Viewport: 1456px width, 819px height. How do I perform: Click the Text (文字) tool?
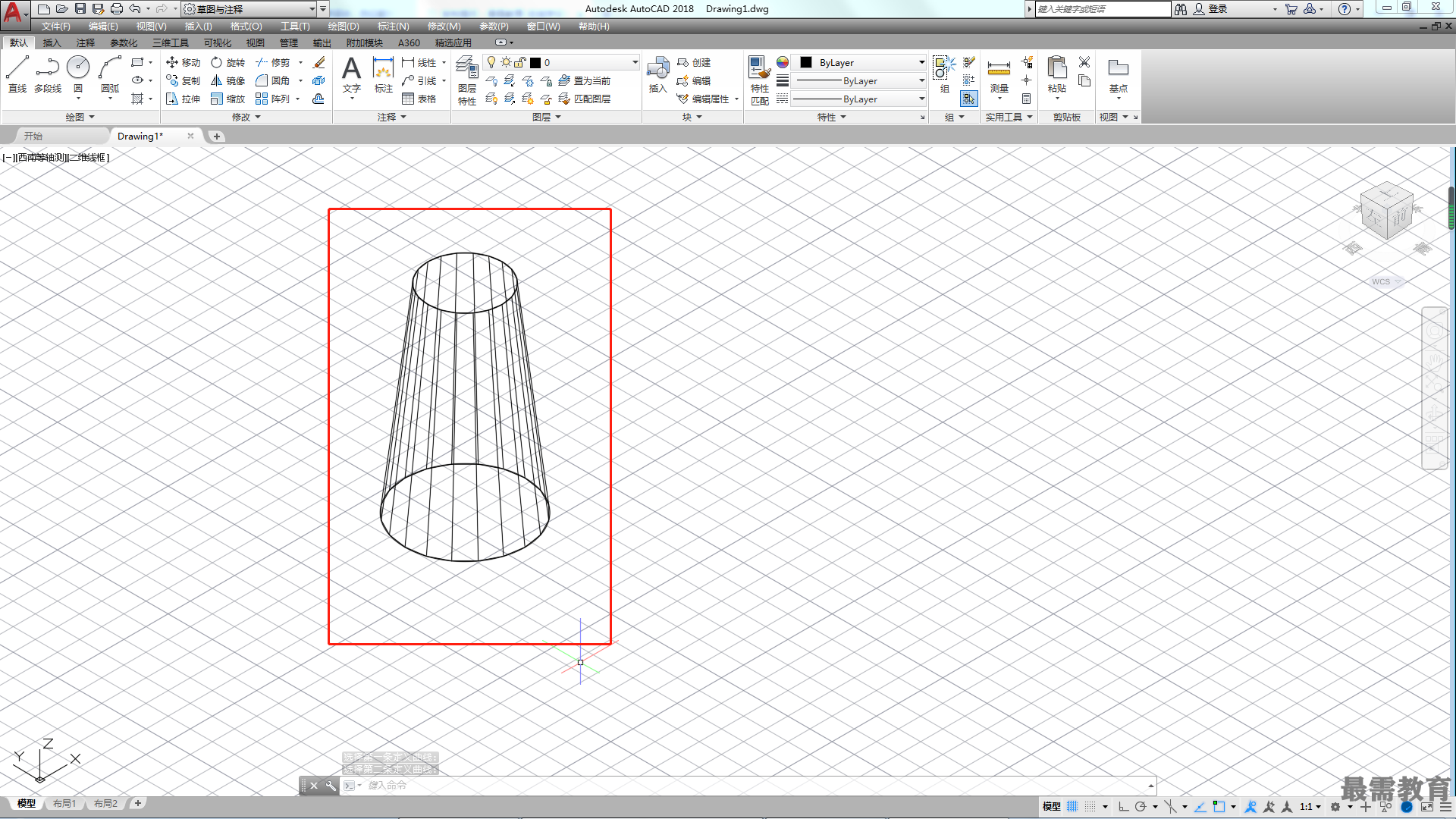[351, 74]
